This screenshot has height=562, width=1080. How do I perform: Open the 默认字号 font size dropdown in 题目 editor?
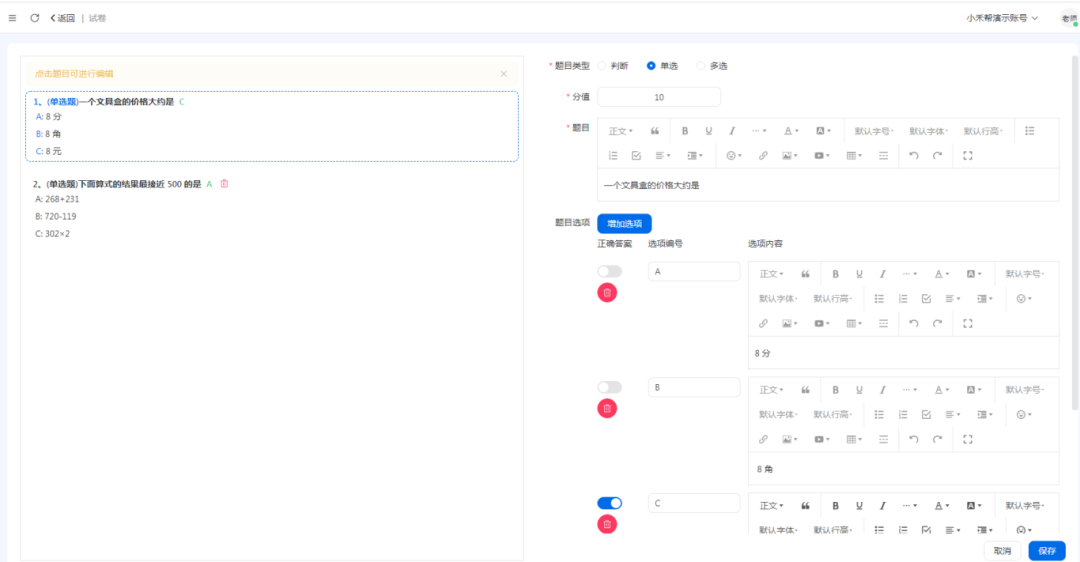[874, 131]
